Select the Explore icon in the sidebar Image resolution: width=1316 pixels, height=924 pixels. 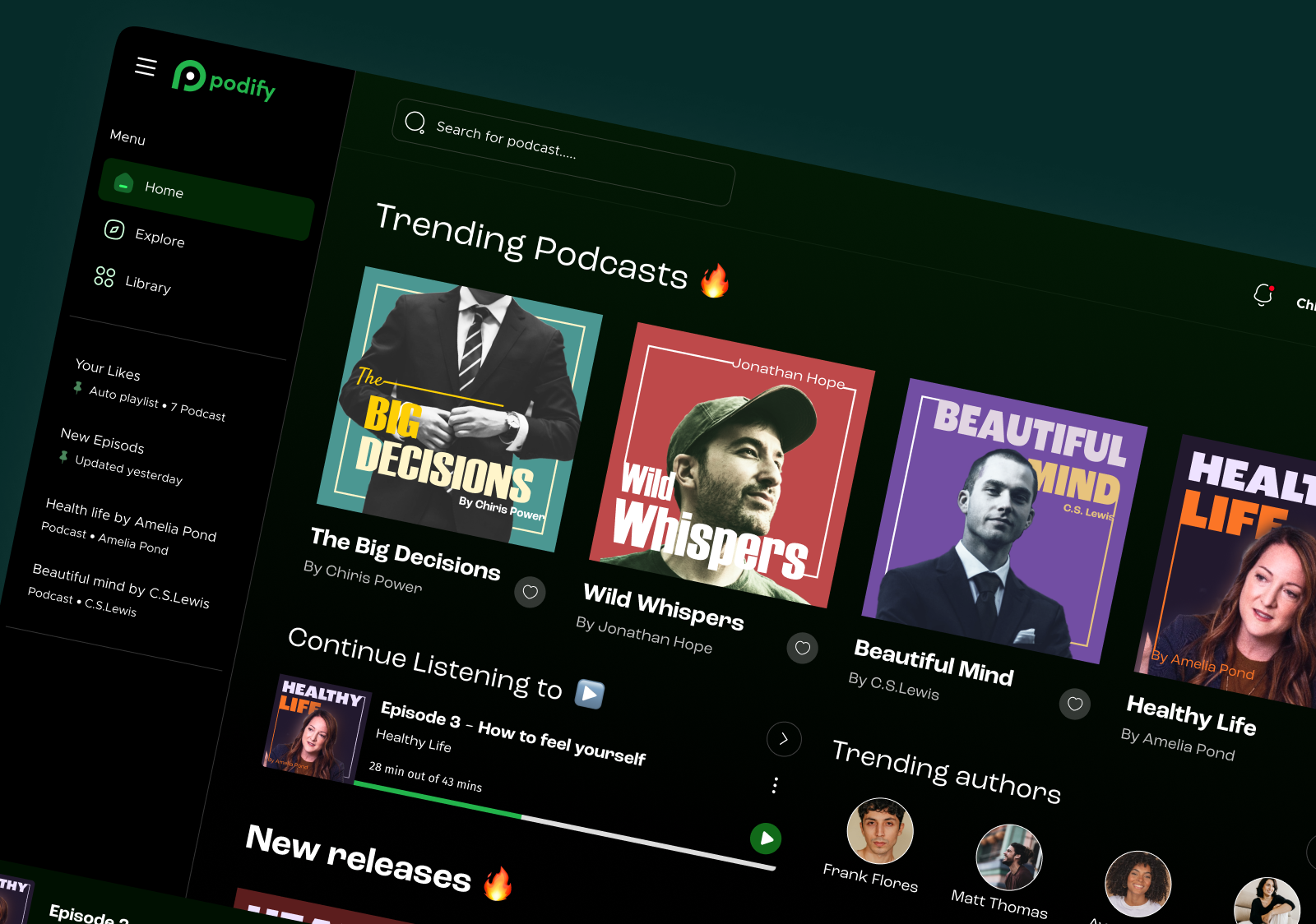point(114,229)
